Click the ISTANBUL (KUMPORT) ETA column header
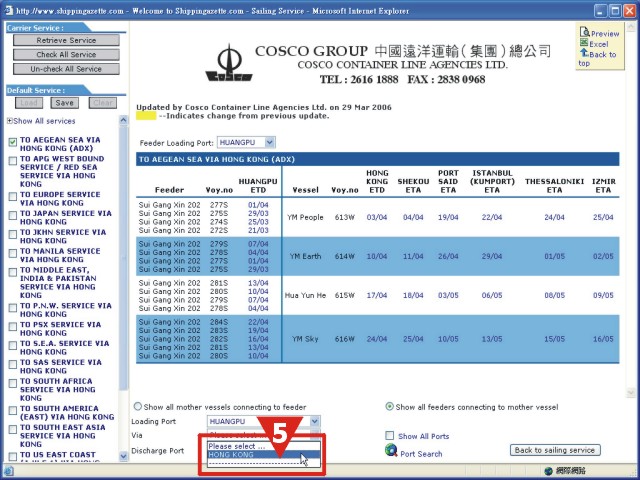This screenshot has height=480, width=640. (x=492, y=181)
